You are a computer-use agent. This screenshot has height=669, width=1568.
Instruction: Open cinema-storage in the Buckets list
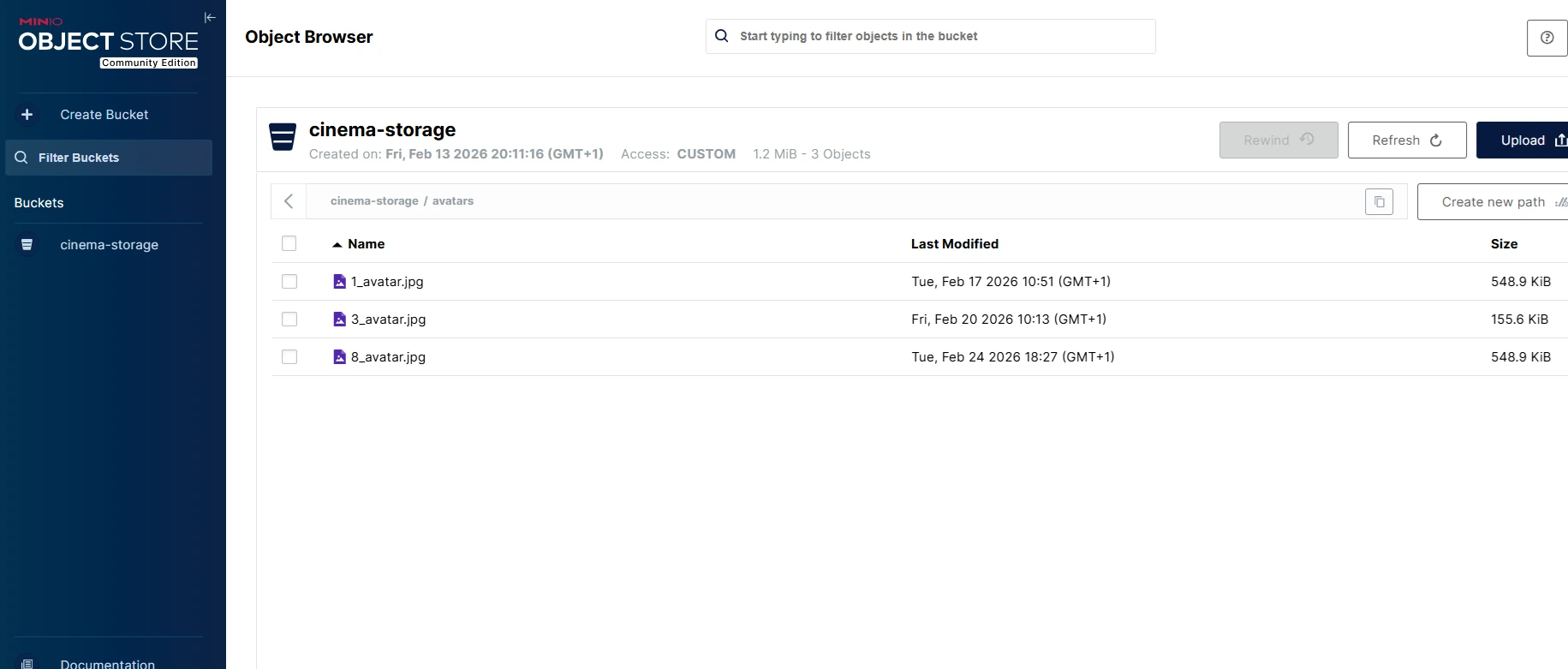click(109, 245)
